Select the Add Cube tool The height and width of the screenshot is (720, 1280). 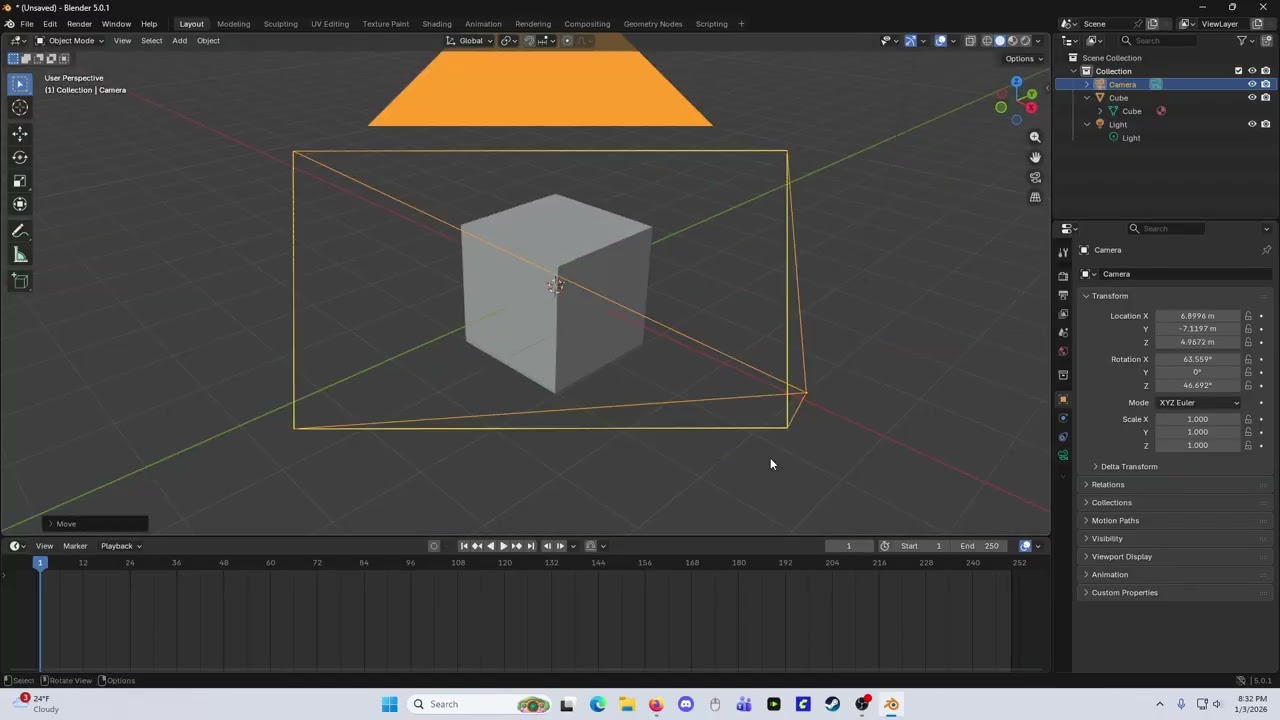tap(20, 282)
